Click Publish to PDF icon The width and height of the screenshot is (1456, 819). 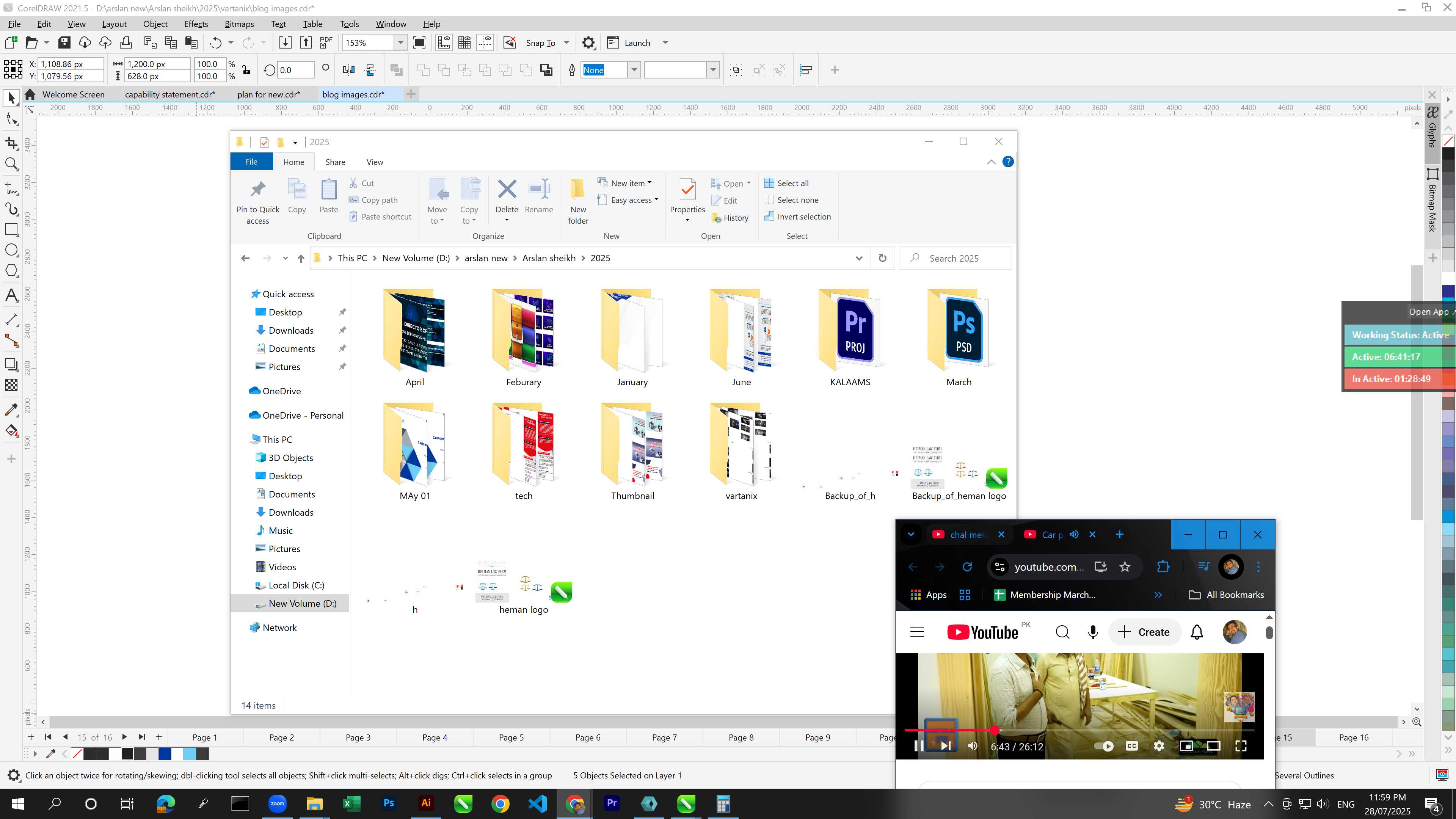point(326,42)
